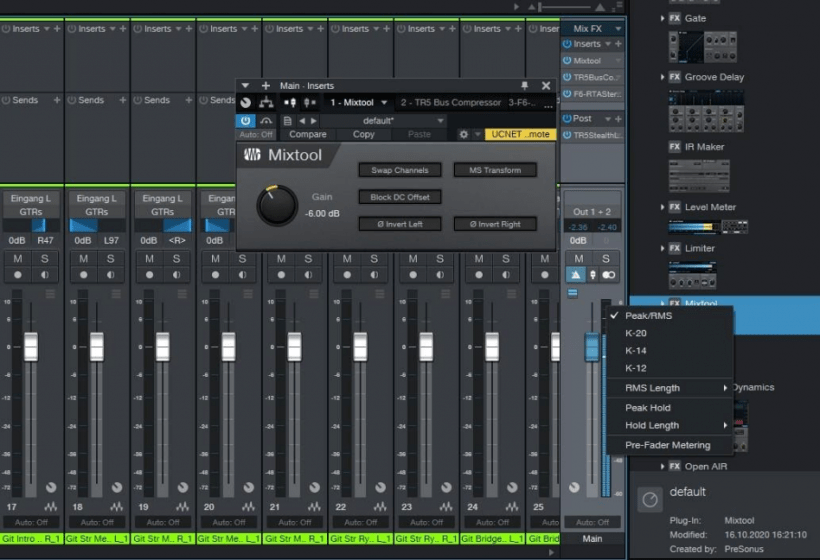The width and height of the screenshot is (820, 560).
Task: Expand the Groove Delay effect
Action: coord(663,77)
